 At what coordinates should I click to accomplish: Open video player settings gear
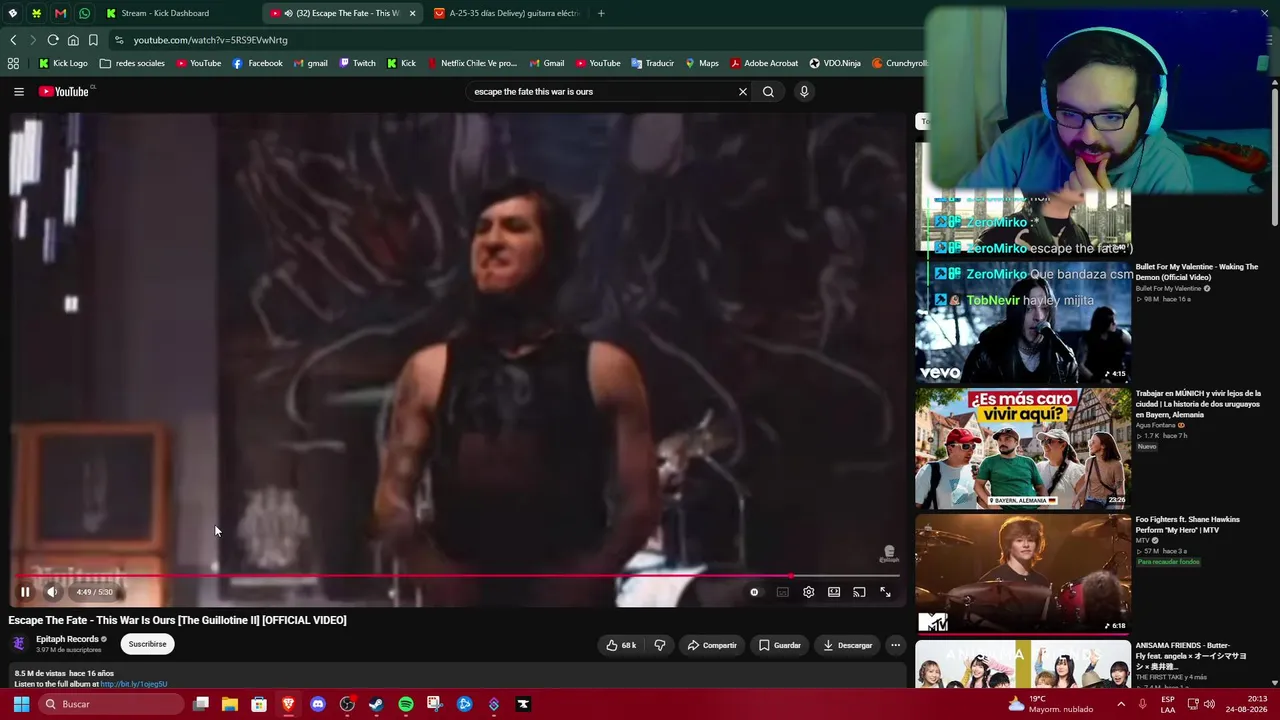pos(808,592)
